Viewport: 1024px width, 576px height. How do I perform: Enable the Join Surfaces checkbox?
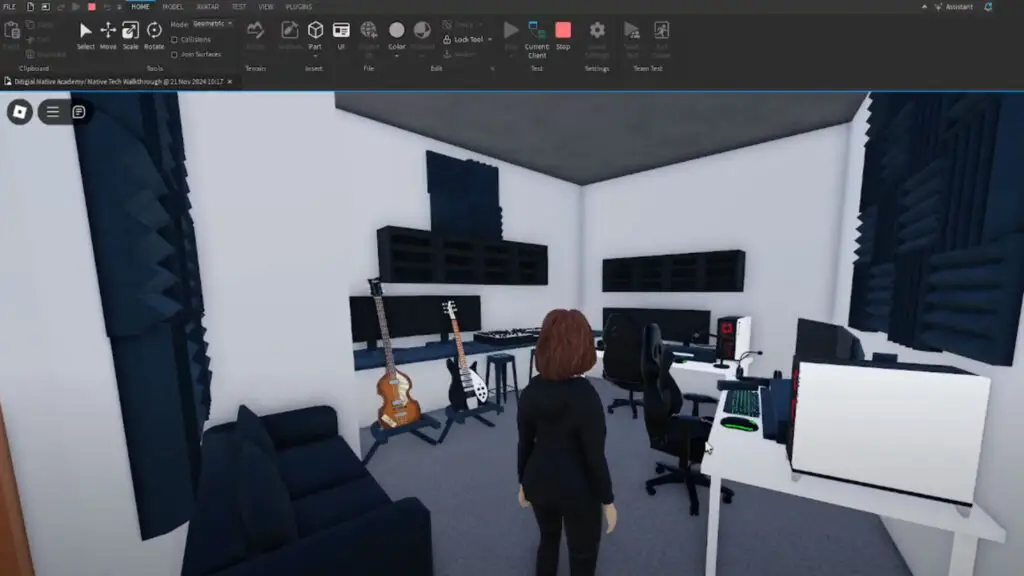coord(175,54)
